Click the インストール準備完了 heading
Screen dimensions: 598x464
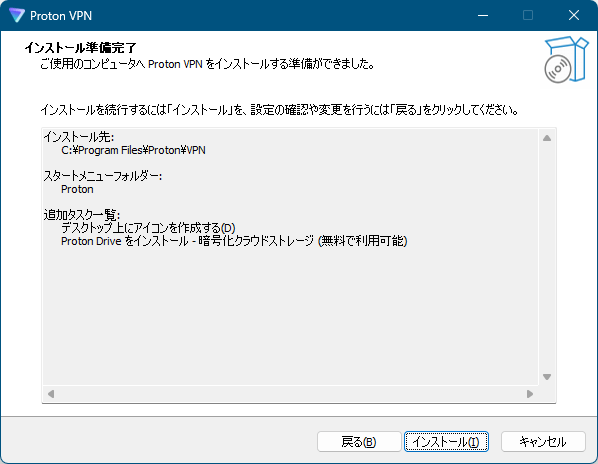click(x=80, y=48)
